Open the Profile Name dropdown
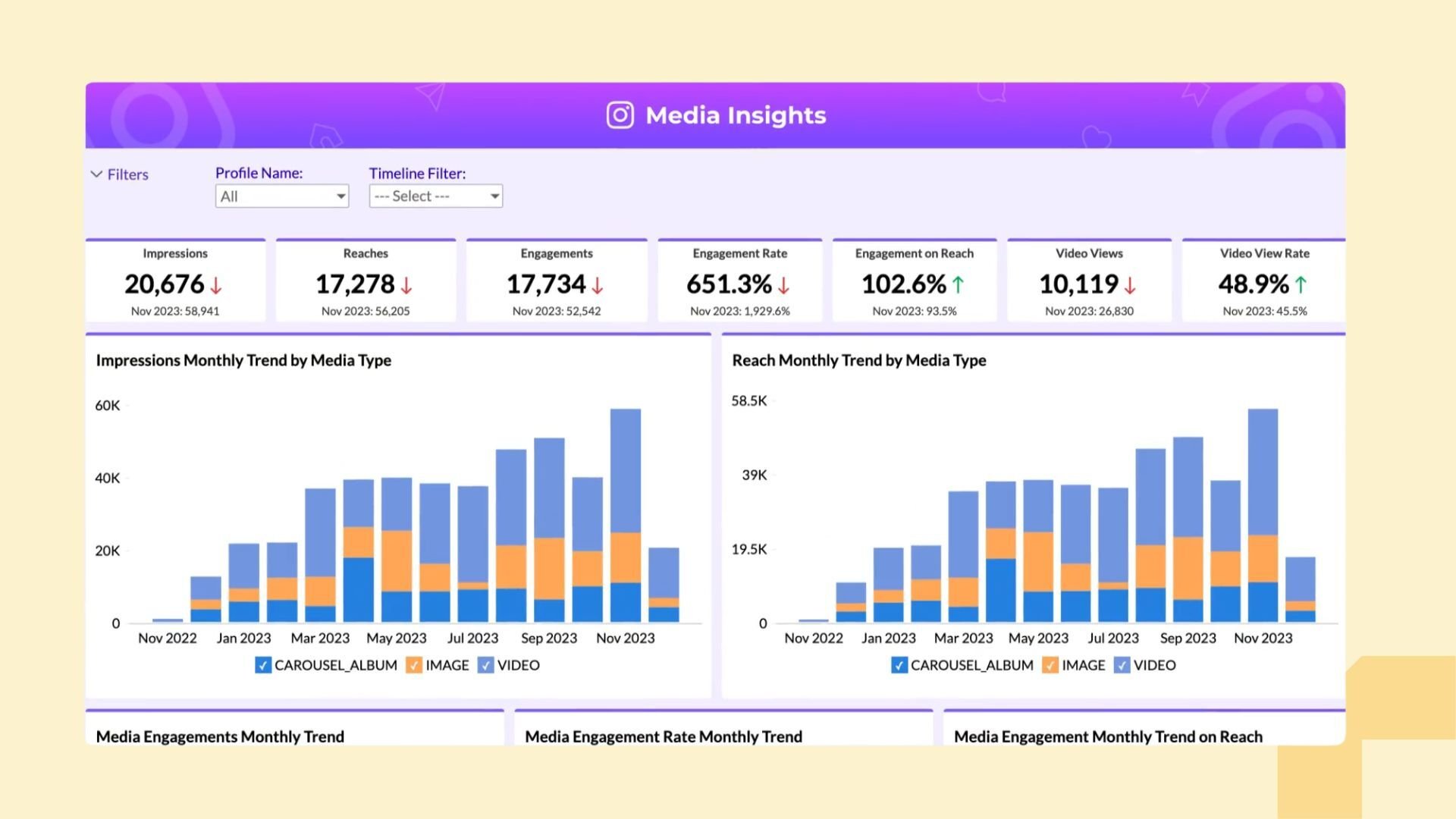 (281, 196)
